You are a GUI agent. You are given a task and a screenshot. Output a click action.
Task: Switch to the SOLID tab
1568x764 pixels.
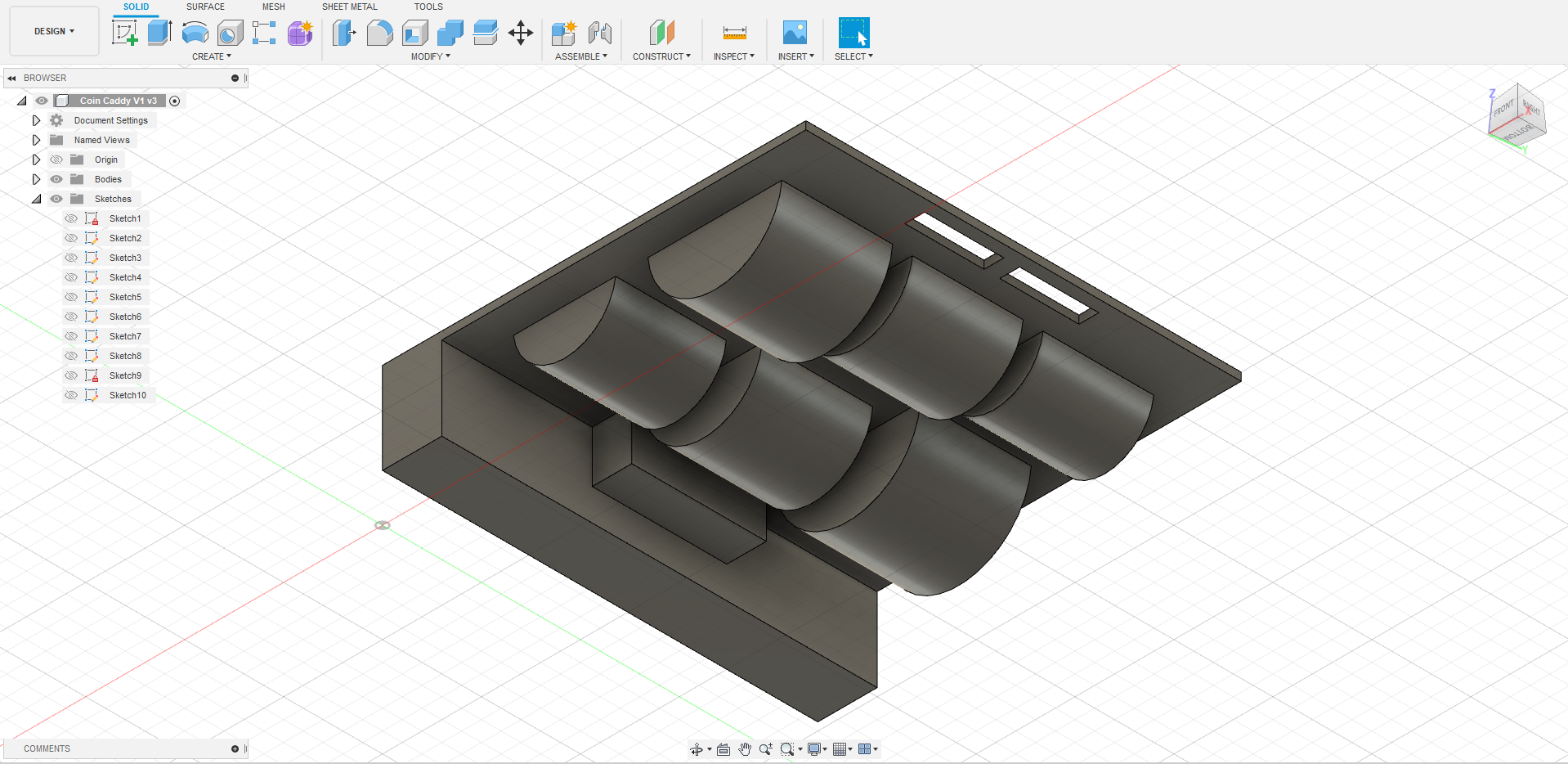point(137,7)
